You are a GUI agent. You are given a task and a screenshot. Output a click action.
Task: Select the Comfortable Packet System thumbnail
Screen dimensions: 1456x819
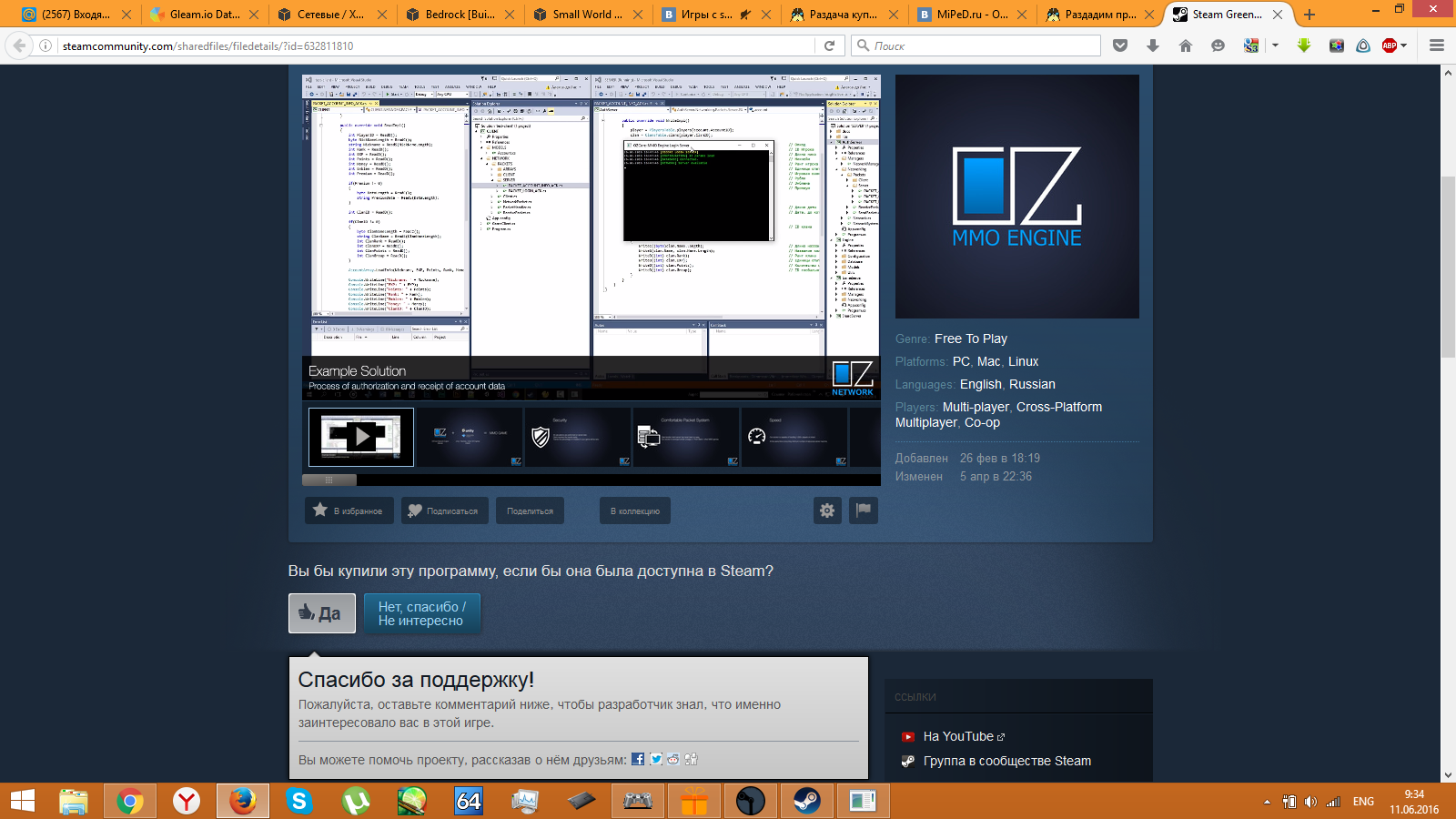coord(686,437)
